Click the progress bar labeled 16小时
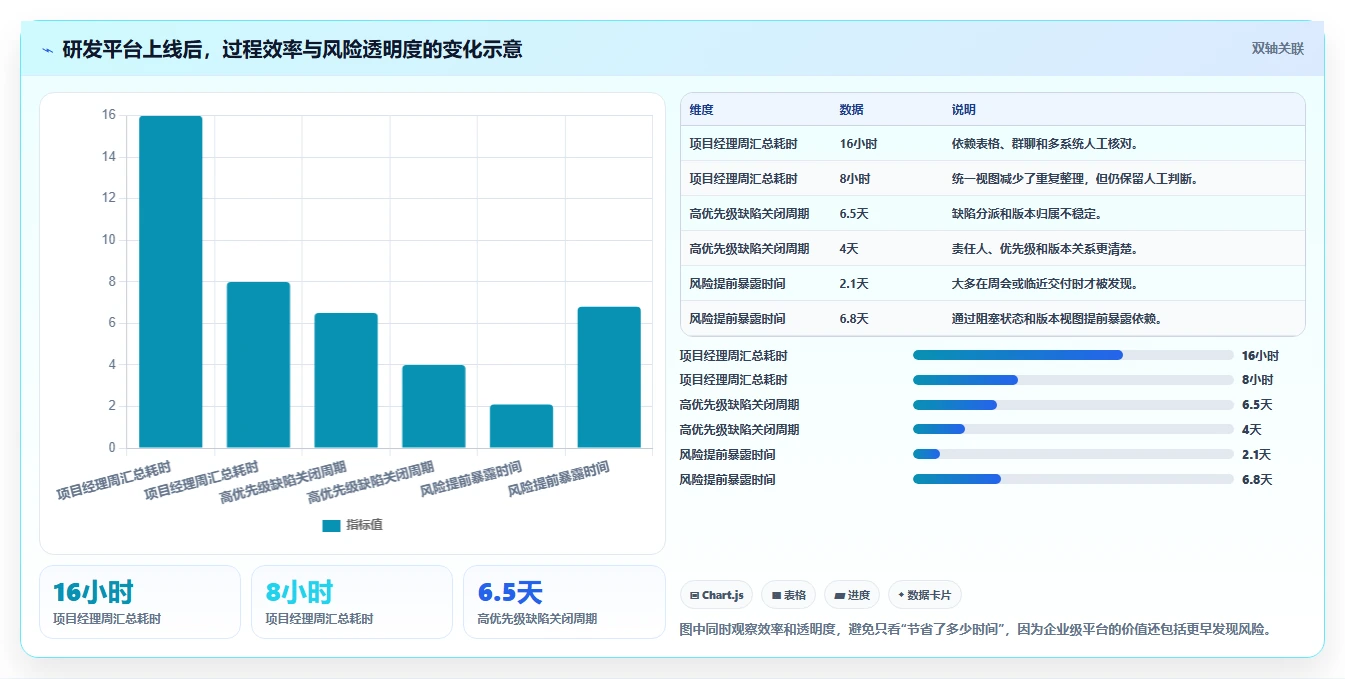Viewport: 1345px width, 679px height. click(1073, 355)
